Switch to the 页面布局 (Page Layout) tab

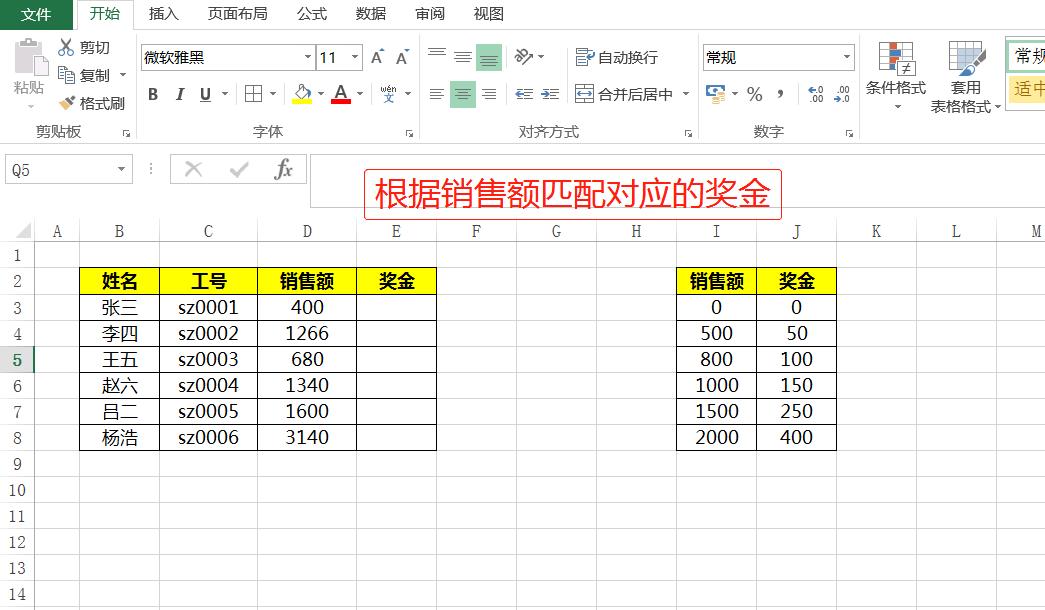pyautogui.click(x=237, y=14)
